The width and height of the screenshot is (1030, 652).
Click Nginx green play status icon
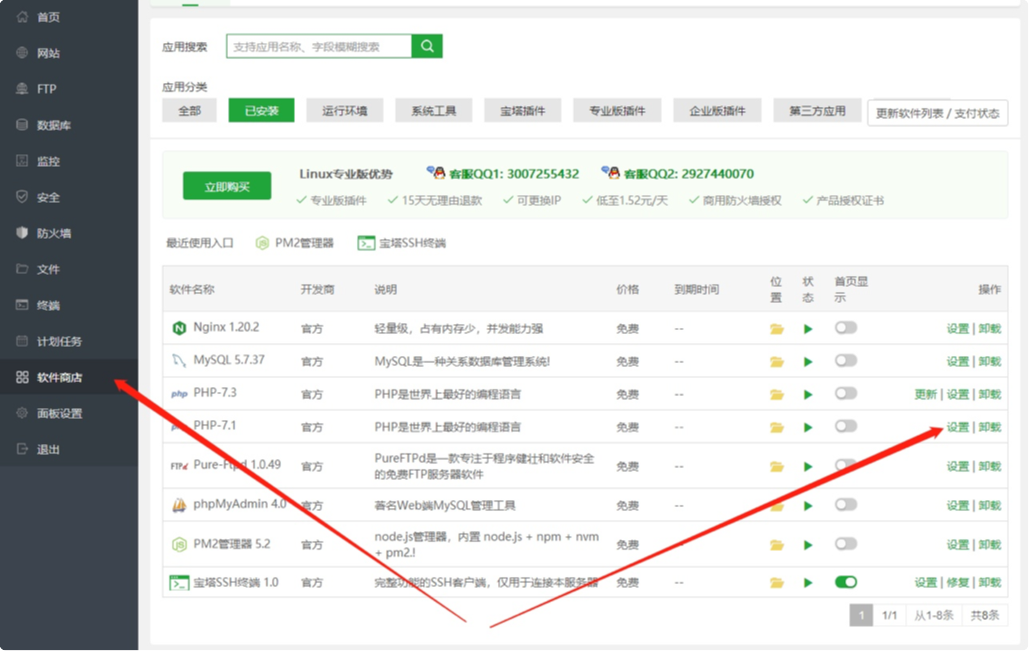pyautogui.click(x=808, y=328)
